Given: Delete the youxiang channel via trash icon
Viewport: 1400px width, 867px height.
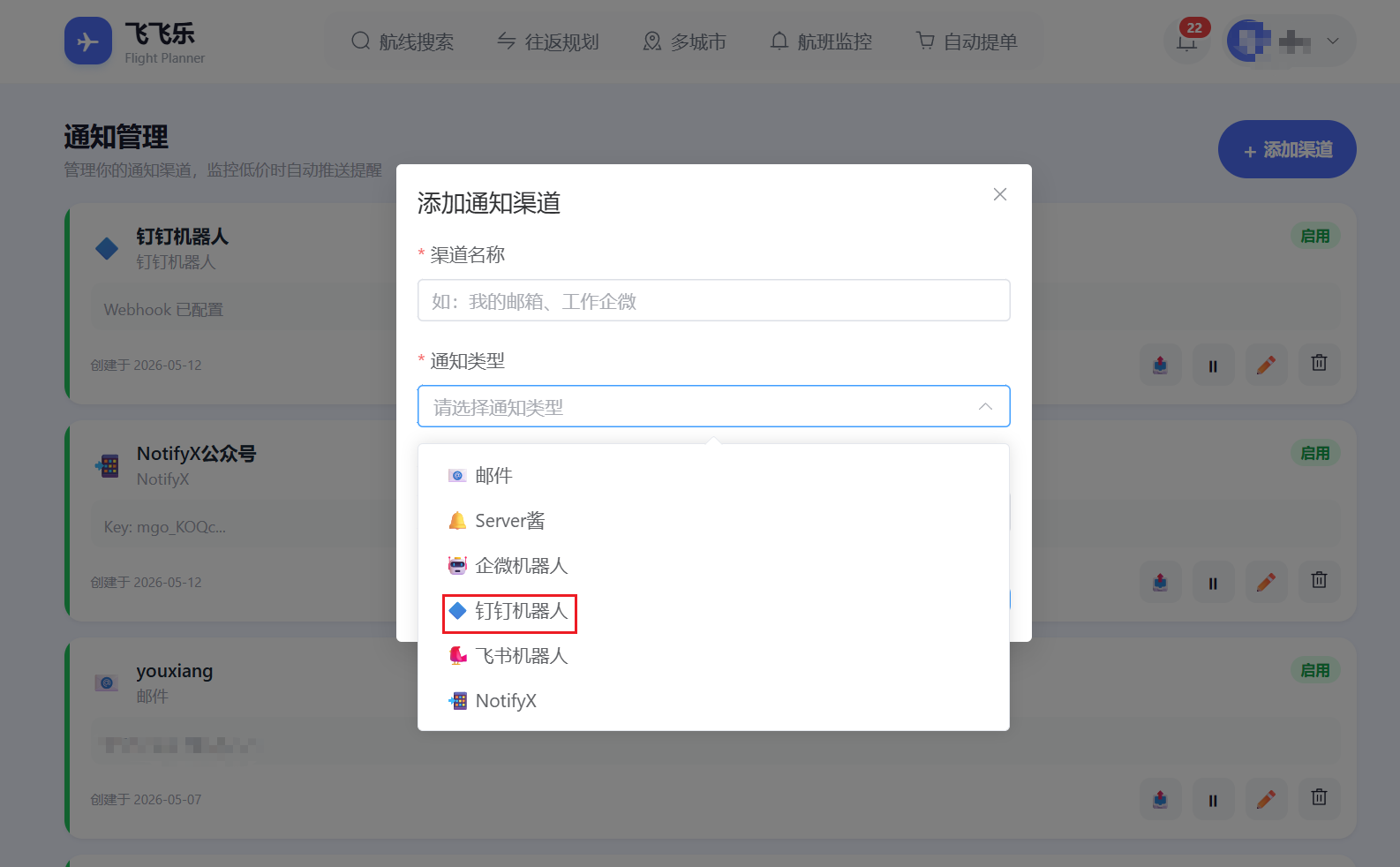Looking at the screenshot, I should [x=1319, y=798].
